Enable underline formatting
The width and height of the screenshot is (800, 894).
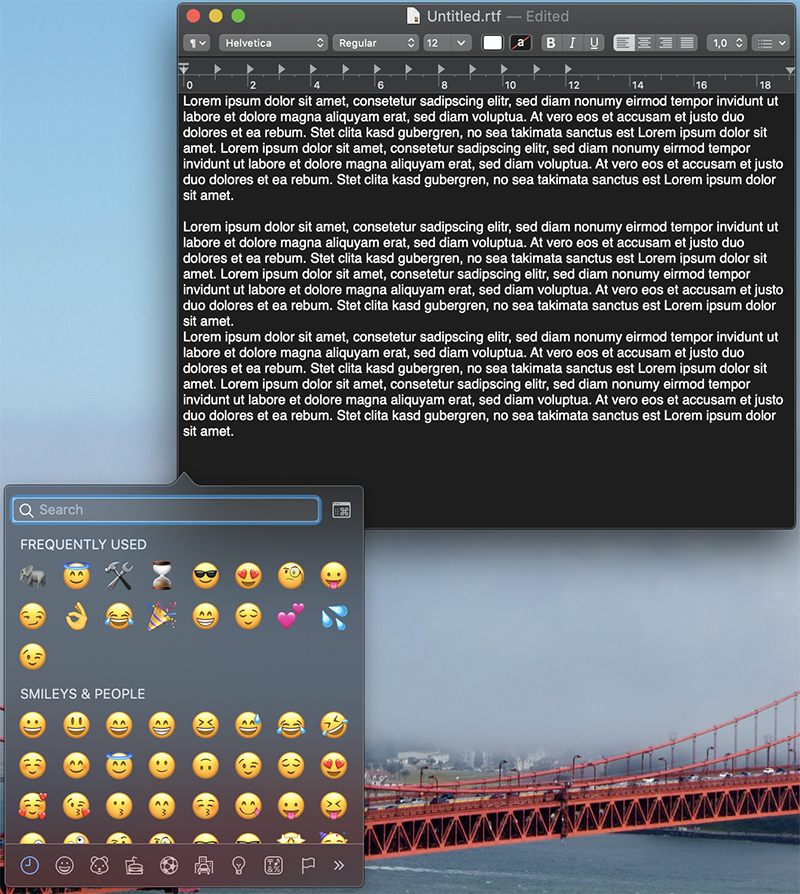tap(594, 43)
